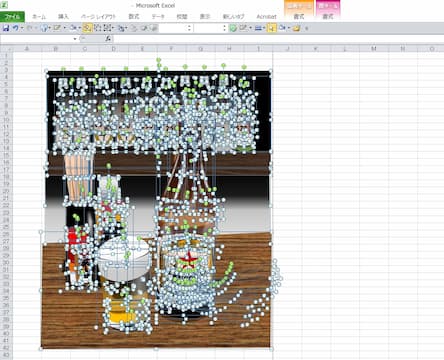Screen dimensions: 444x360
Task: Expand the Name Box dropdown arrow
Action: pos(75,39)
